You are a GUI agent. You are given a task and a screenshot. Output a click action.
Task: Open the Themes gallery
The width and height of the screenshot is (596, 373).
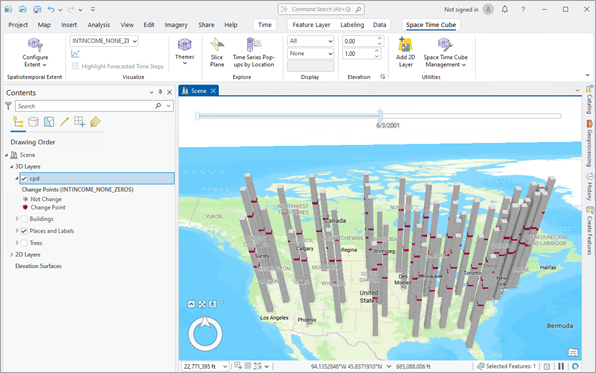184,51
